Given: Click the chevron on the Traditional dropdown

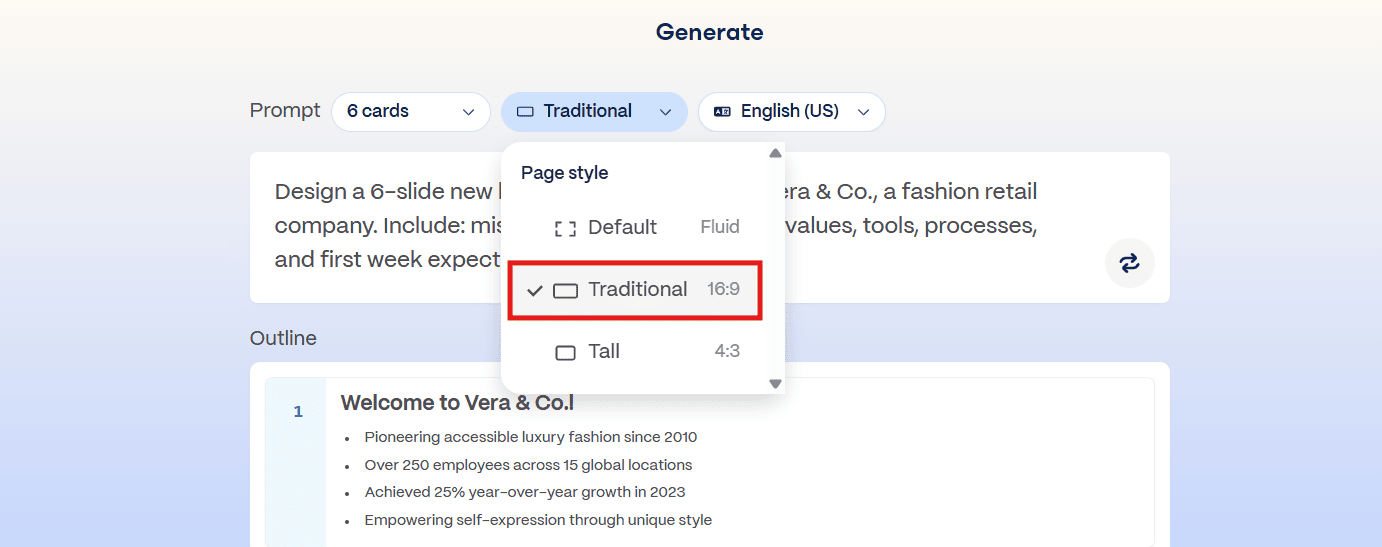Looking at the screenshot, I should (666, 112).
